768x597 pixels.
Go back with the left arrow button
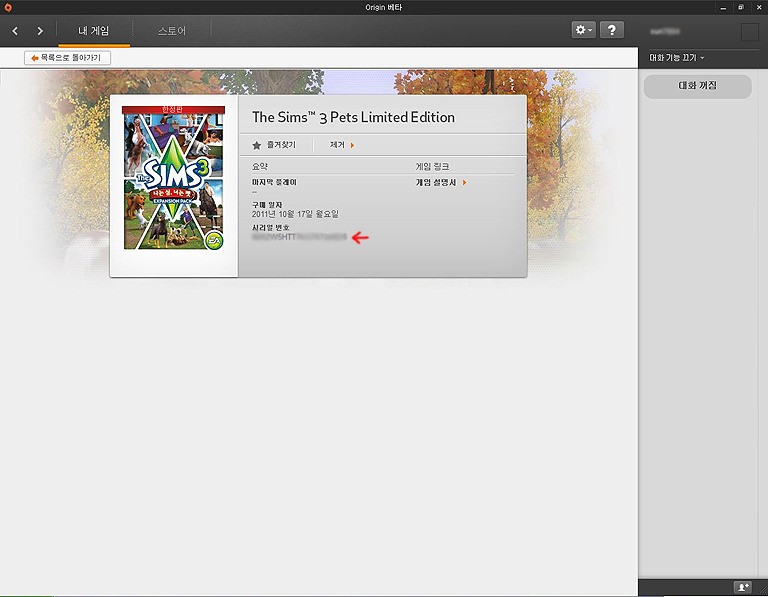coord(15,31)
